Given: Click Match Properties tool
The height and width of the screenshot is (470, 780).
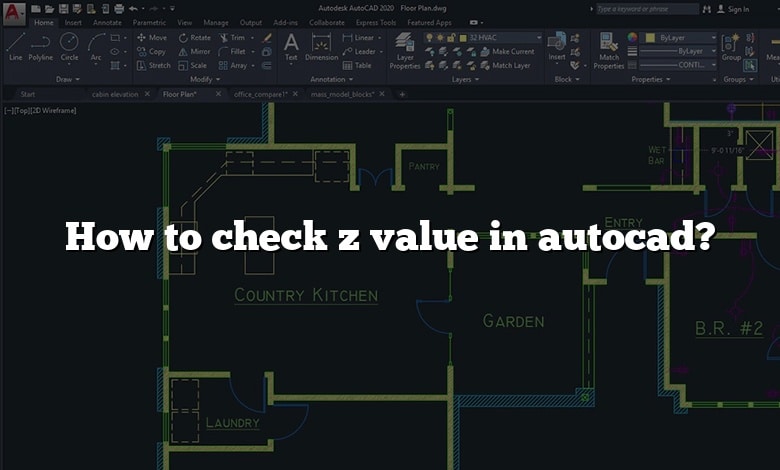Looking at the screenshot, I should click(608, 51).
